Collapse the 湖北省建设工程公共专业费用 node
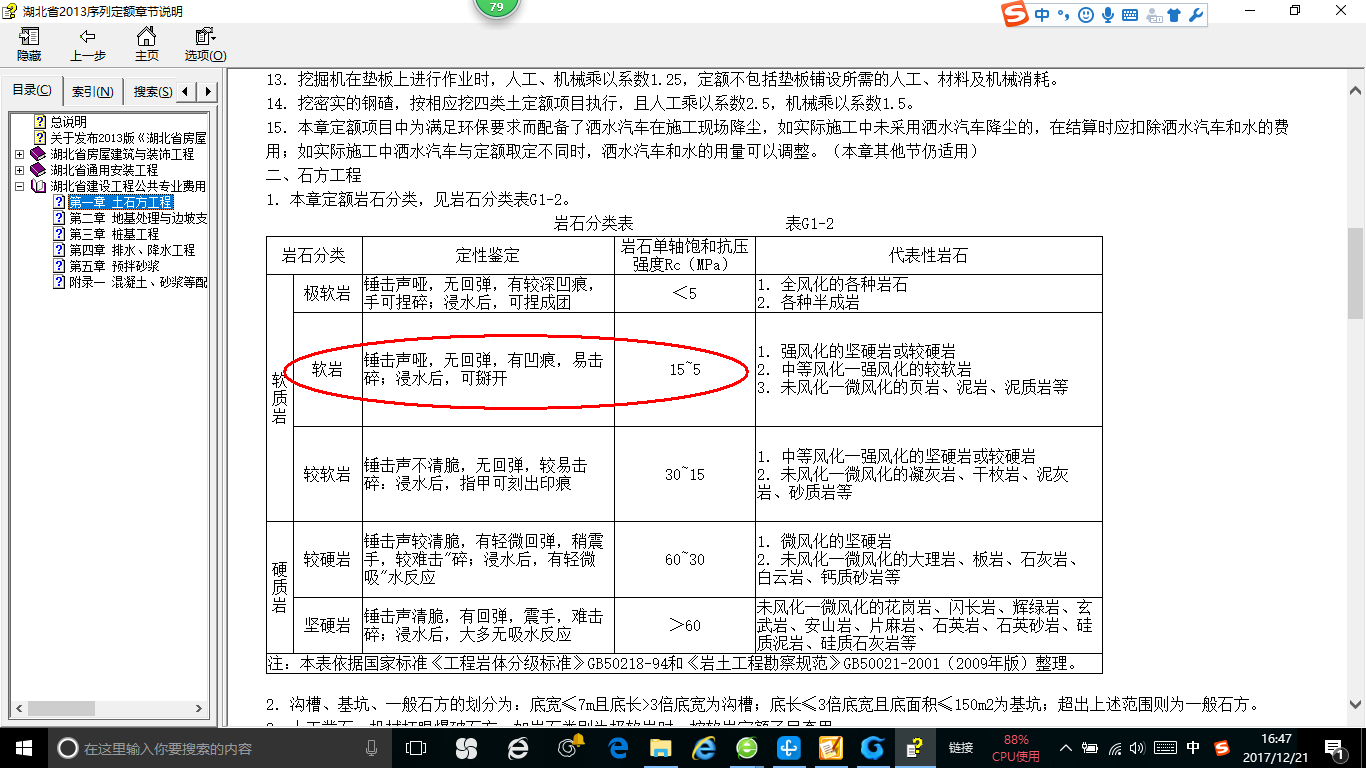The width and height of the screenshot is (1366, 768). click(20, 186)
